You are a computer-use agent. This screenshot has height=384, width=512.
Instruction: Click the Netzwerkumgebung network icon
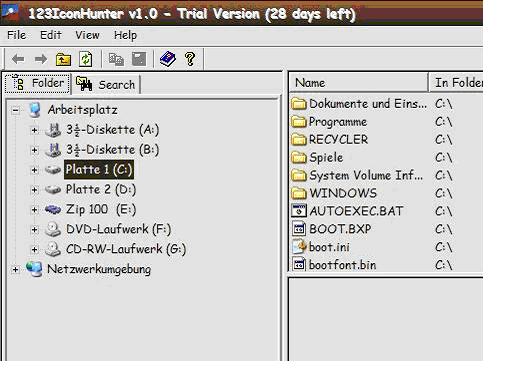coord(34,269)
